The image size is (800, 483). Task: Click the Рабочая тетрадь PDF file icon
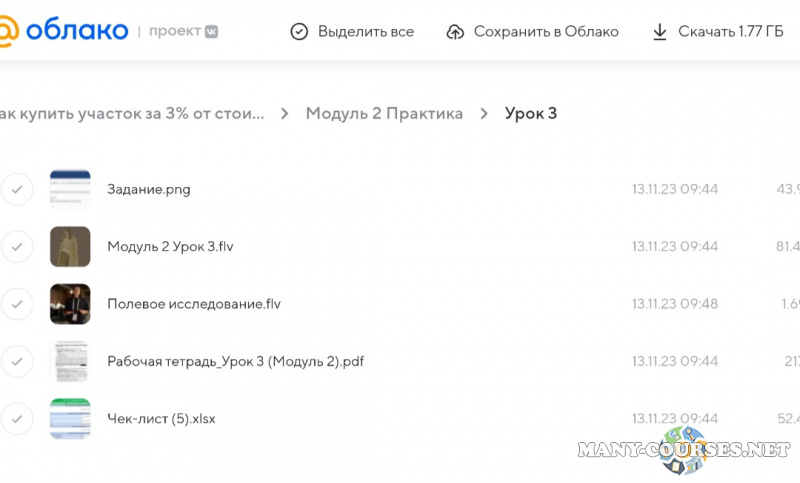coord(70,361)
